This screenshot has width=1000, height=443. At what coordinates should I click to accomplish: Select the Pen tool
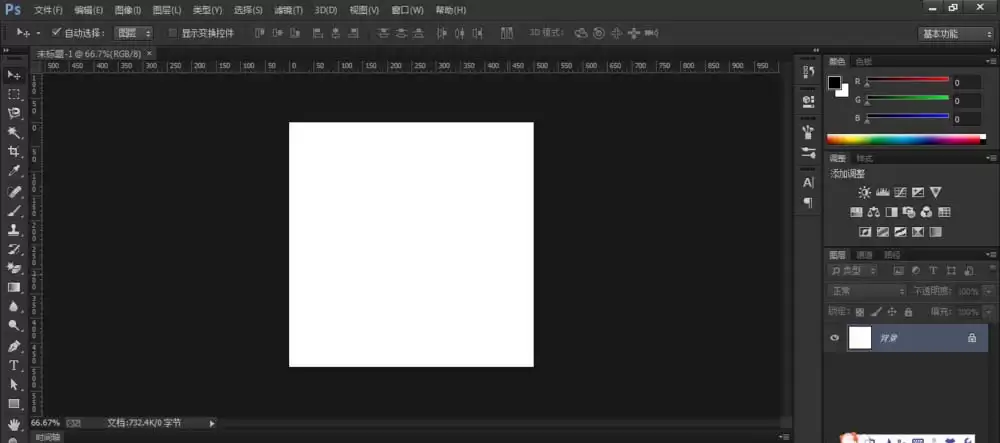14,346
